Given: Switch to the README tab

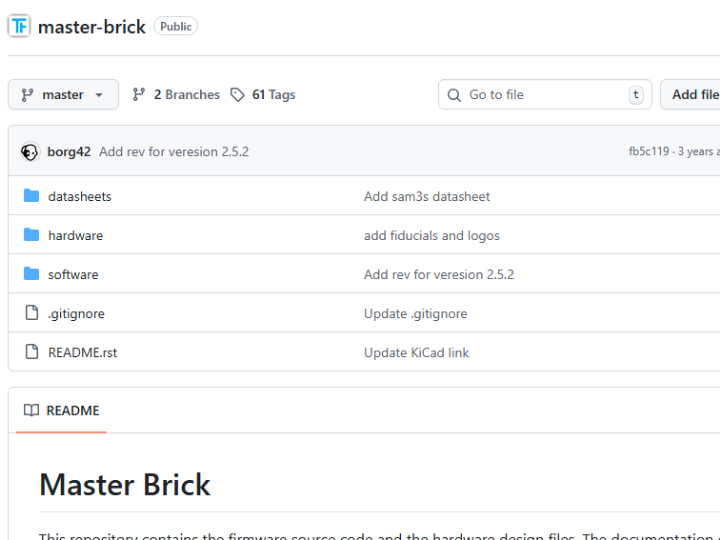Looking at the screenshot, I should pyautogui.click(x=62, y=410).
